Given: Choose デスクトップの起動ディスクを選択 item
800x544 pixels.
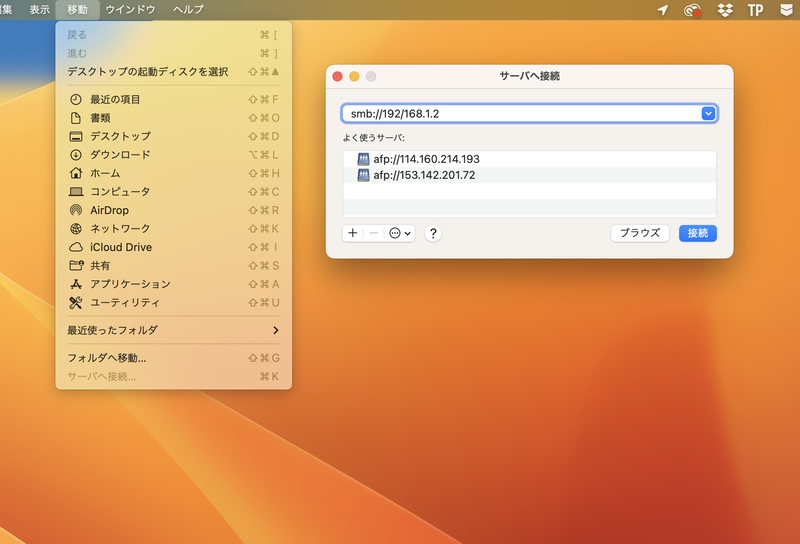Looking at the screenshot, I should pos(173,71).
